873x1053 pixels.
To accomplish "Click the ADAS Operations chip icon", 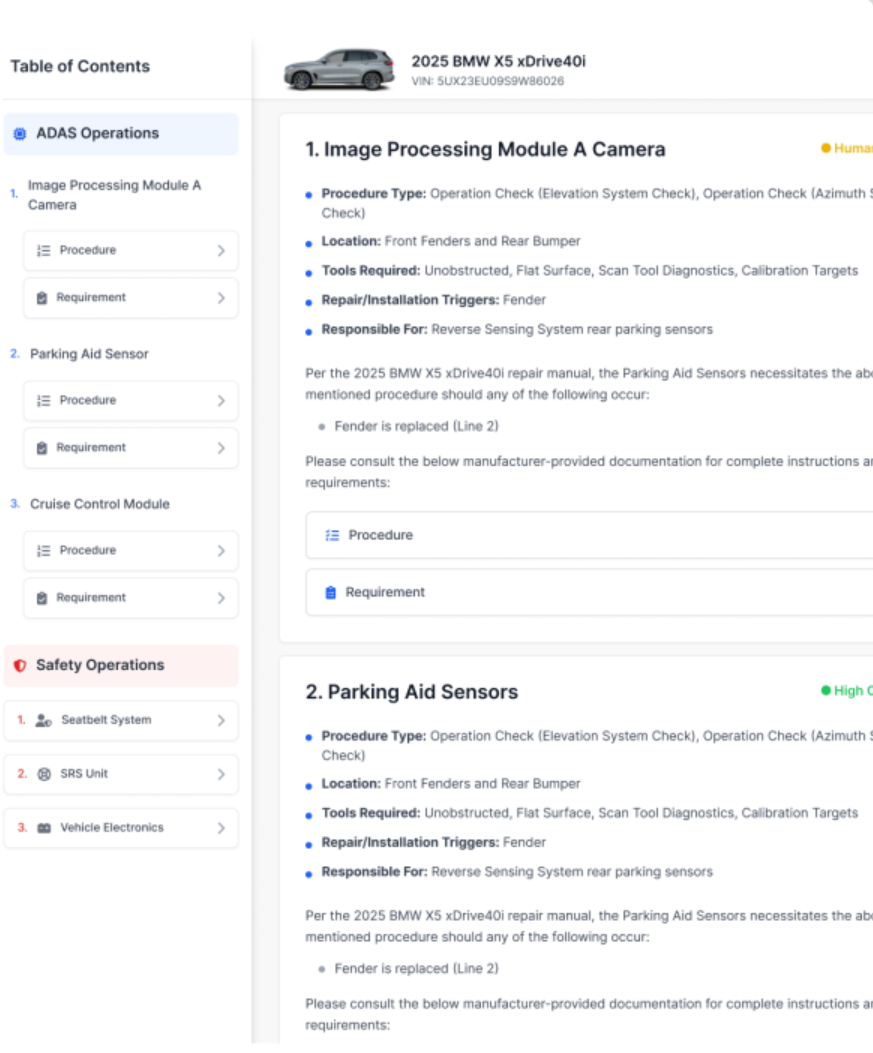I will coord(20,134).
